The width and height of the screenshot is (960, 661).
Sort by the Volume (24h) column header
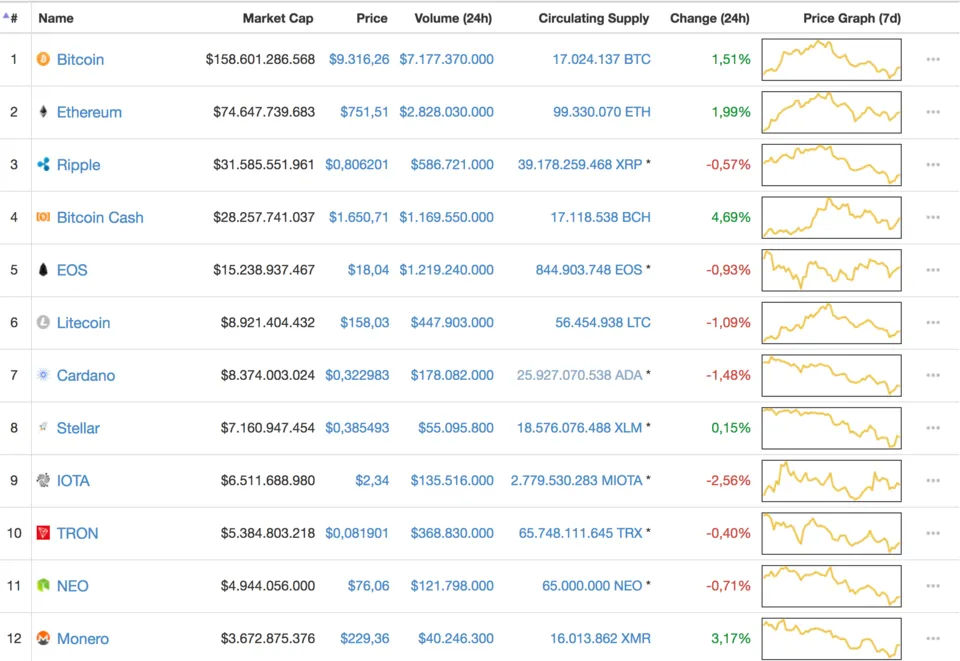click(x=453, y=18)
